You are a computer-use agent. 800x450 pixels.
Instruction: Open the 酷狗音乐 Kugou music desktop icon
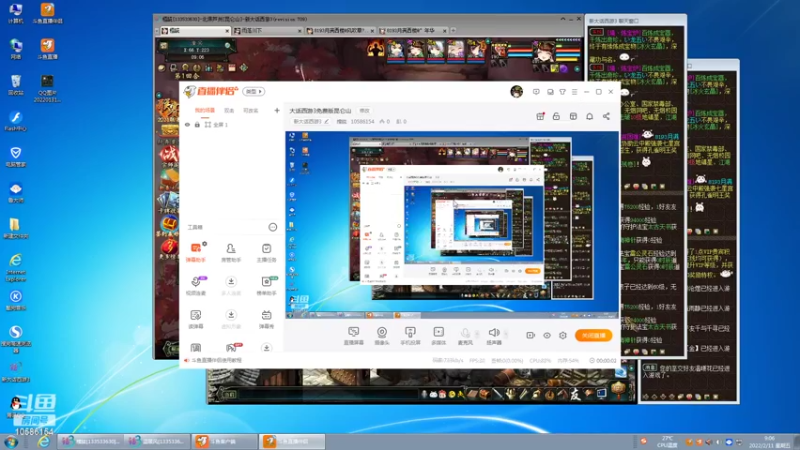pos(16,300)
